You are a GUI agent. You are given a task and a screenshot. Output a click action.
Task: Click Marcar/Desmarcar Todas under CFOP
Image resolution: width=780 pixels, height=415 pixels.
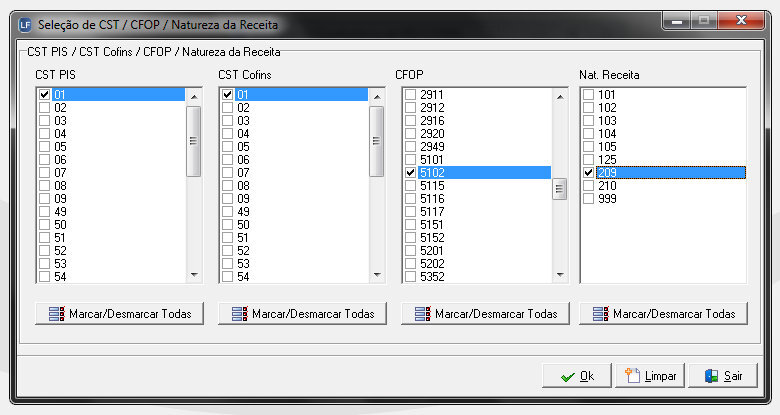486,313
